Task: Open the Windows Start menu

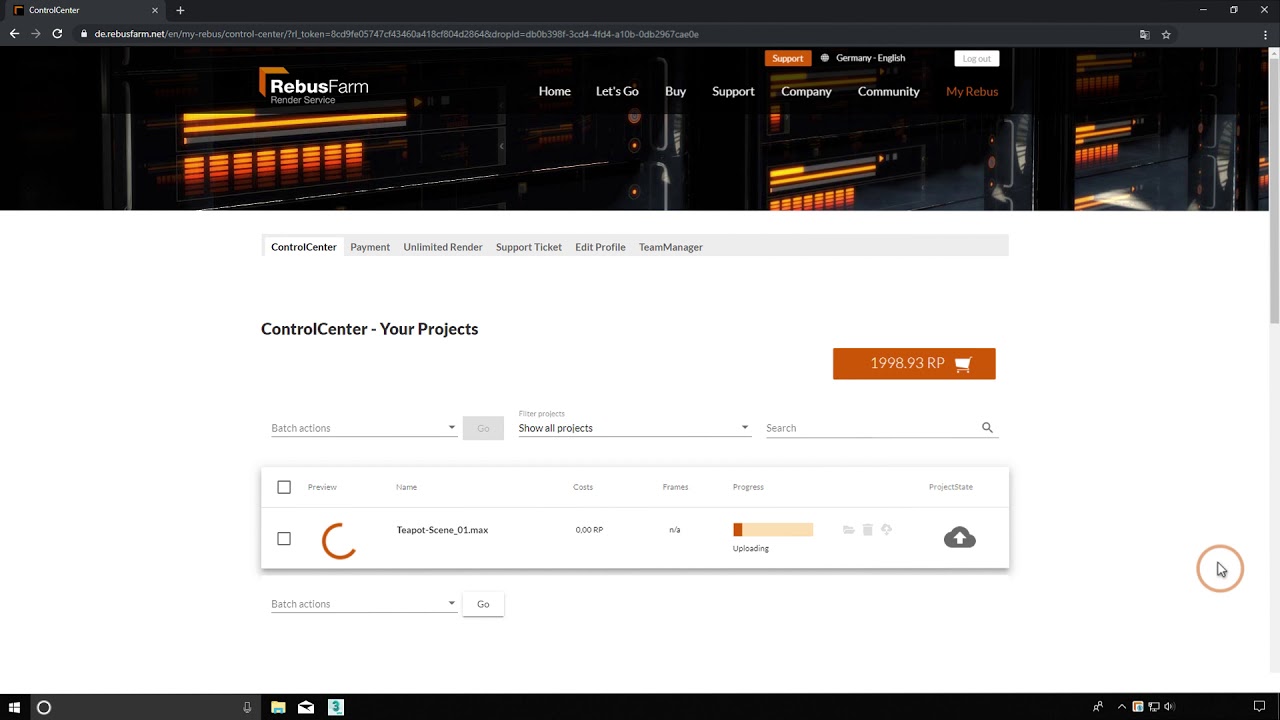Action: pos(14,707)
